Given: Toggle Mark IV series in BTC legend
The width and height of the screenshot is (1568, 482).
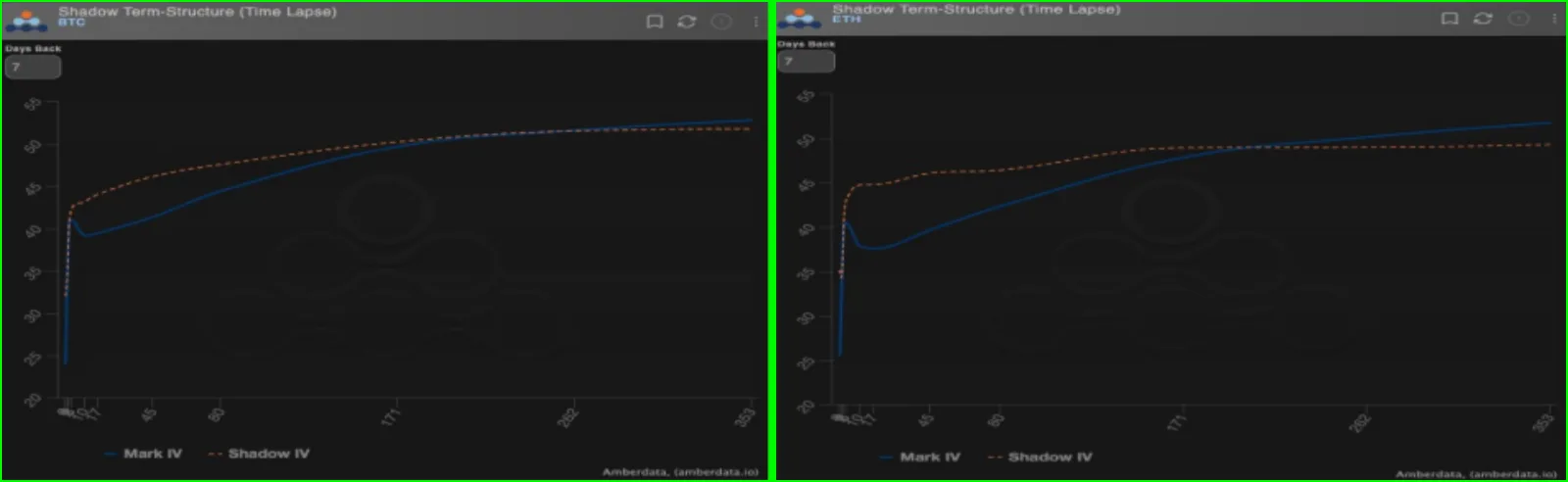Looking at the screenshot, I should click(143, 454).
